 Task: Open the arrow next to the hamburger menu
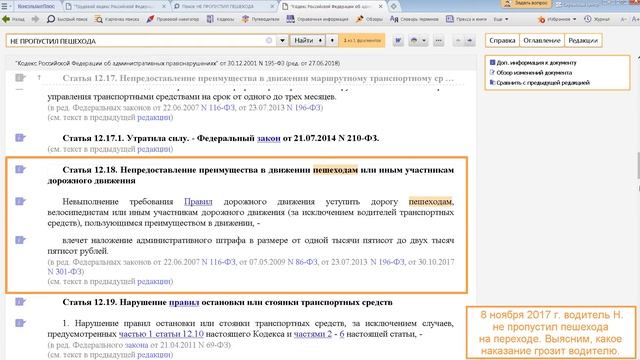pos(11,7)
